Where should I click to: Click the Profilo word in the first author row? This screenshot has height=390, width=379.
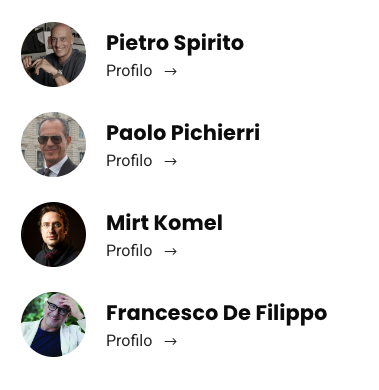click(129, 71)
